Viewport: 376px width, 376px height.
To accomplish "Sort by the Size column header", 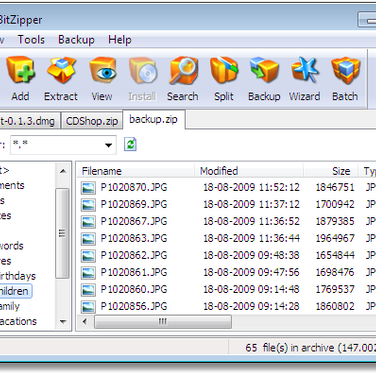I will pyautogui.click(x=331, y=171).
